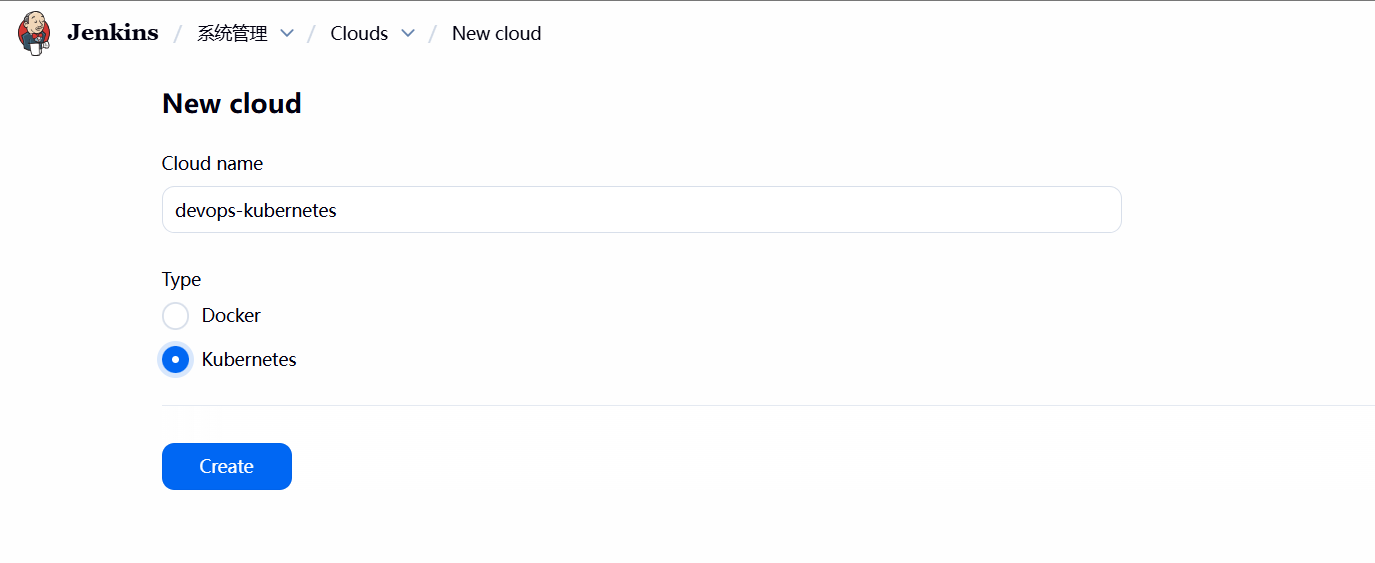Select the New cloud breadcrumb item
The height and width of the screenshot is (563, 1375).
pos(496,33)
